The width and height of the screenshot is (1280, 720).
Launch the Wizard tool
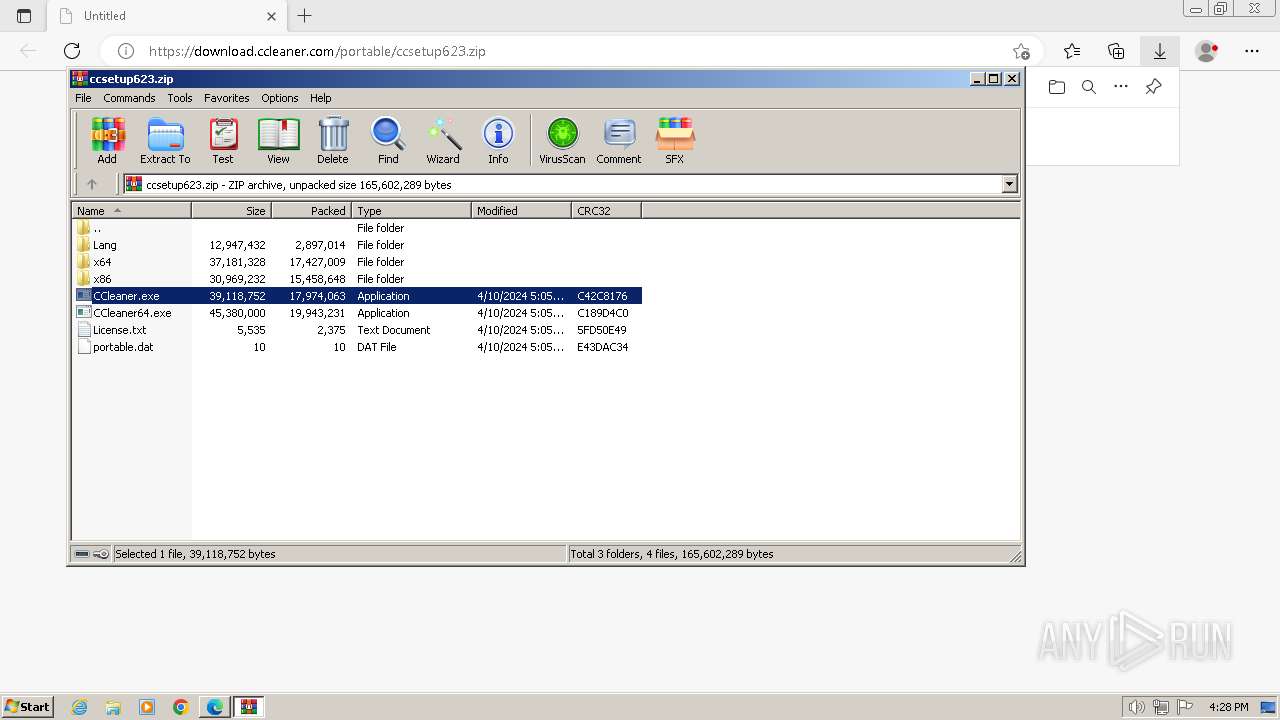pyautogui.click(x=443, y=140)
